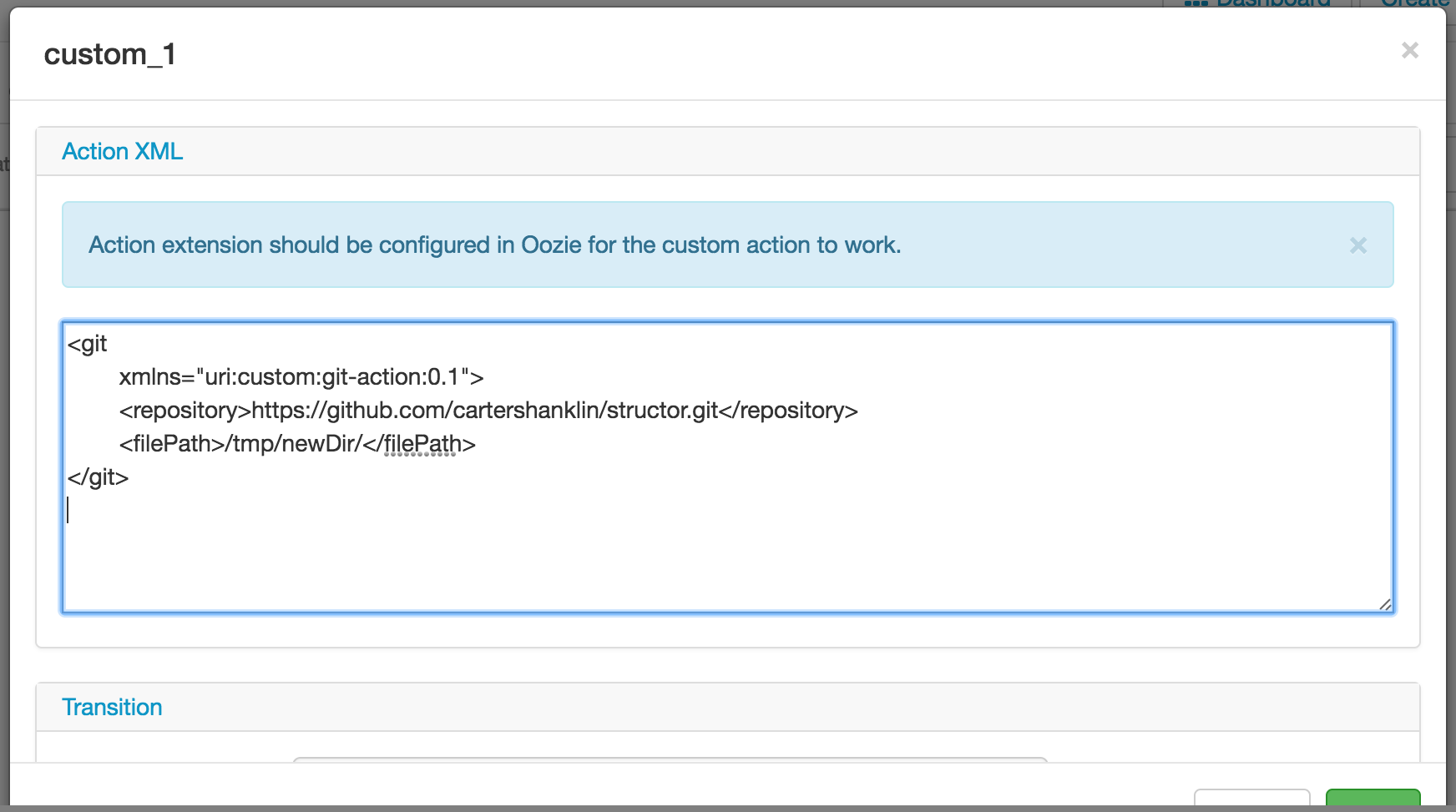Screen dimensions: 1456x812
Task: Click the closing </git> tag text
Action: click(99, 477)
